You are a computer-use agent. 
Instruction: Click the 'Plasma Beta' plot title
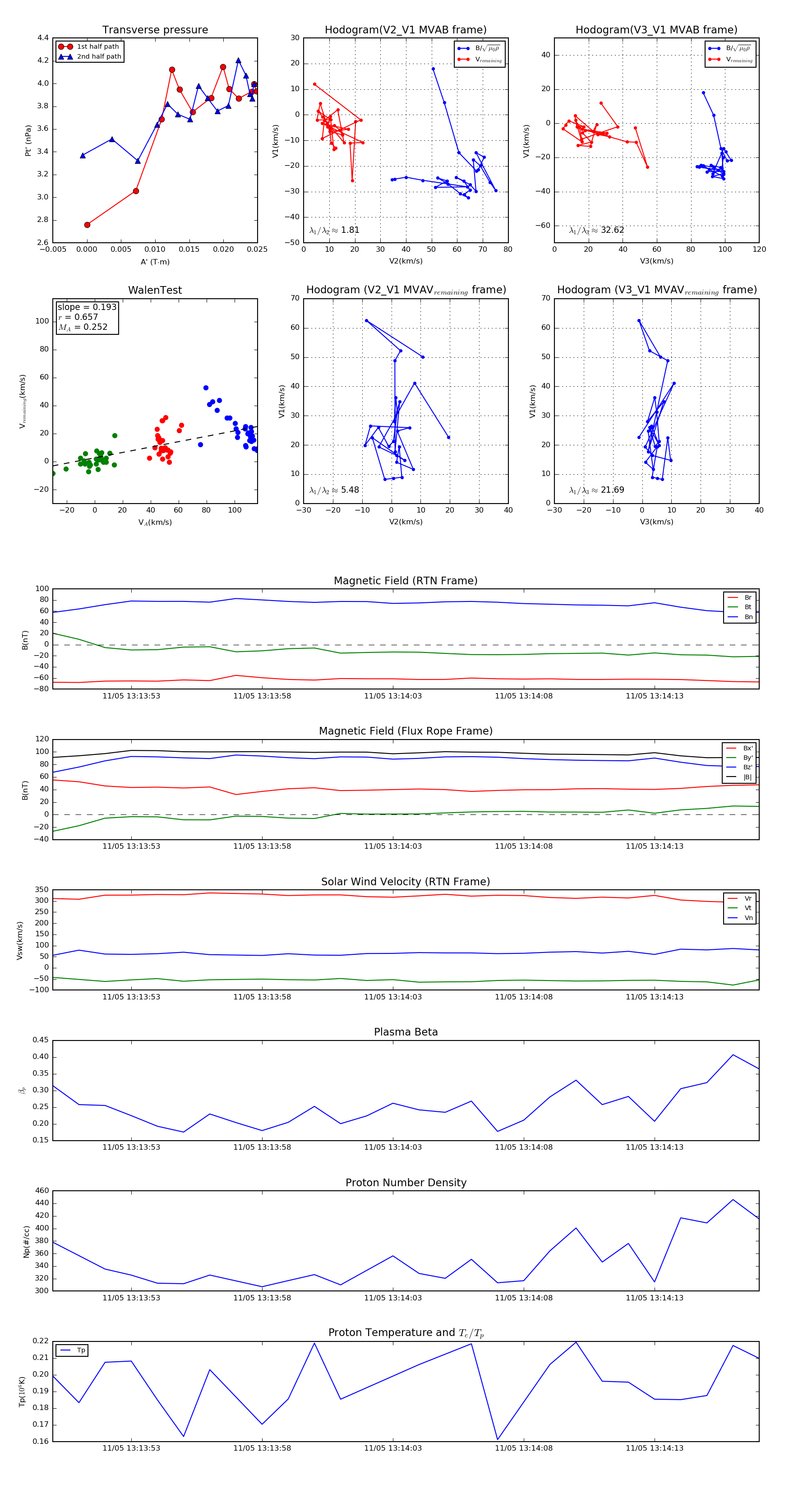(x=406, y=1032)
